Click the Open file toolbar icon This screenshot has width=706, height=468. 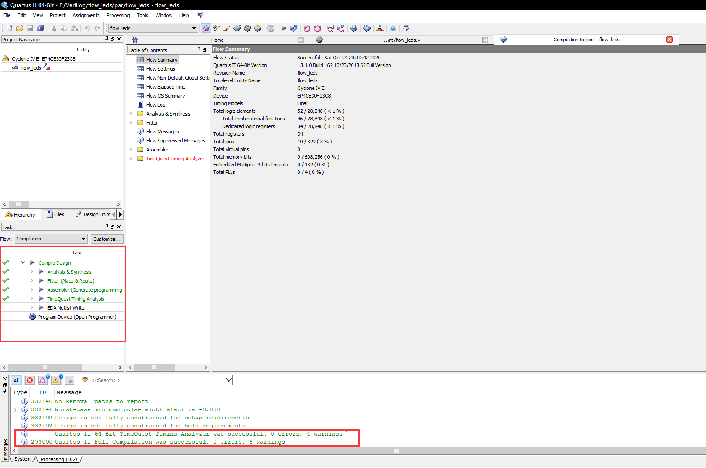[19, 28]
